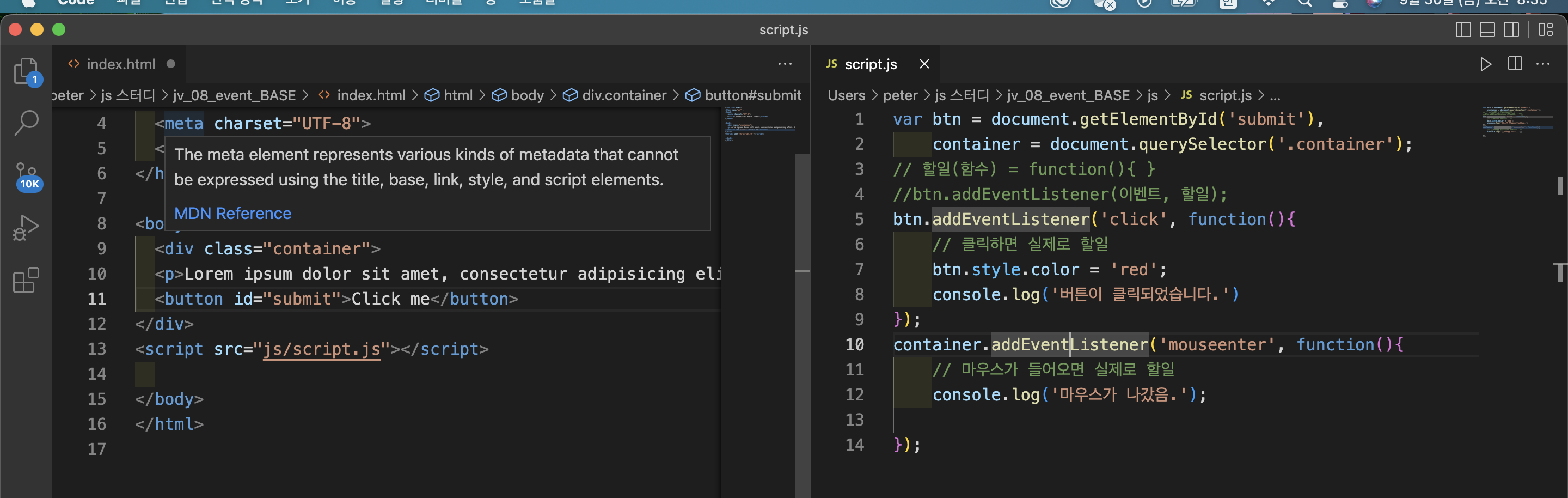Run the script.js file with play icon
Screen dimensions: 1568x498
[1485, 64]
